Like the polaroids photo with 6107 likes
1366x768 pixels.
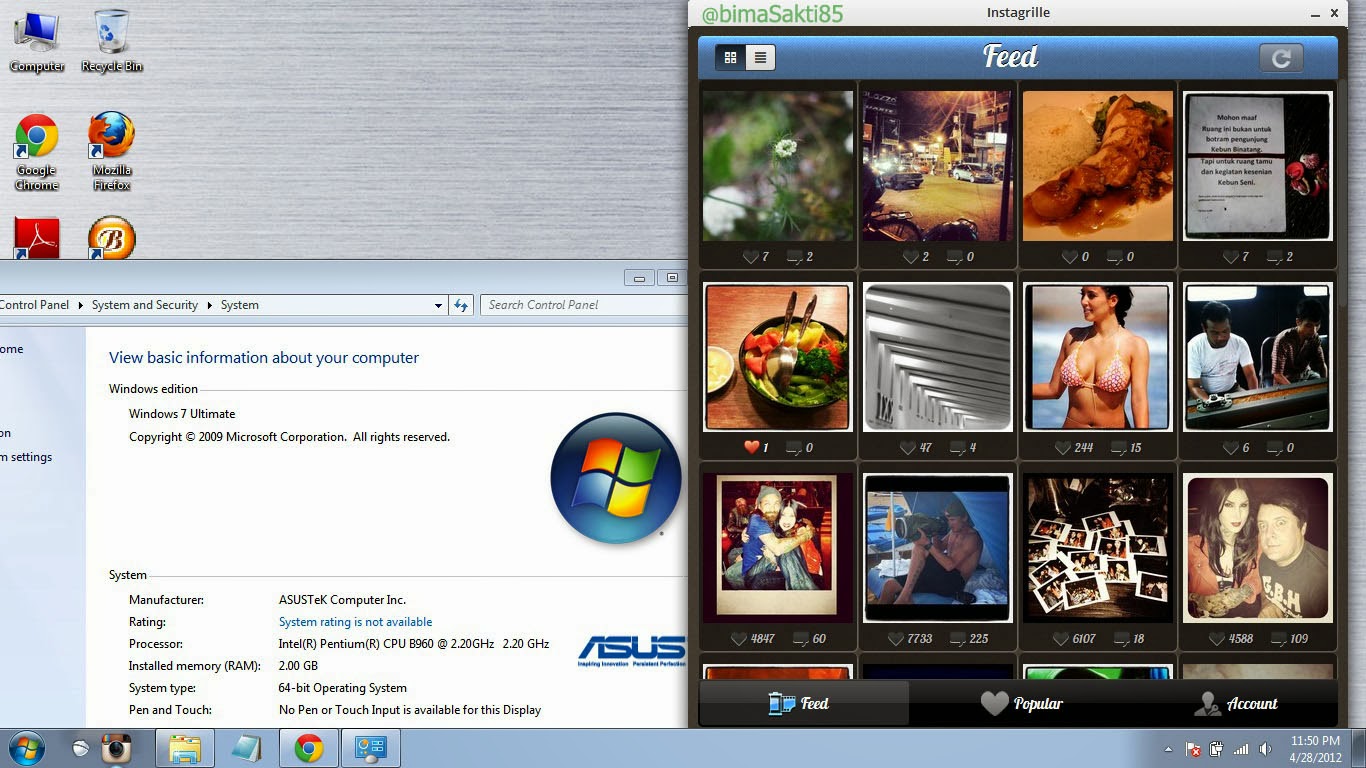click(1061, 639)
